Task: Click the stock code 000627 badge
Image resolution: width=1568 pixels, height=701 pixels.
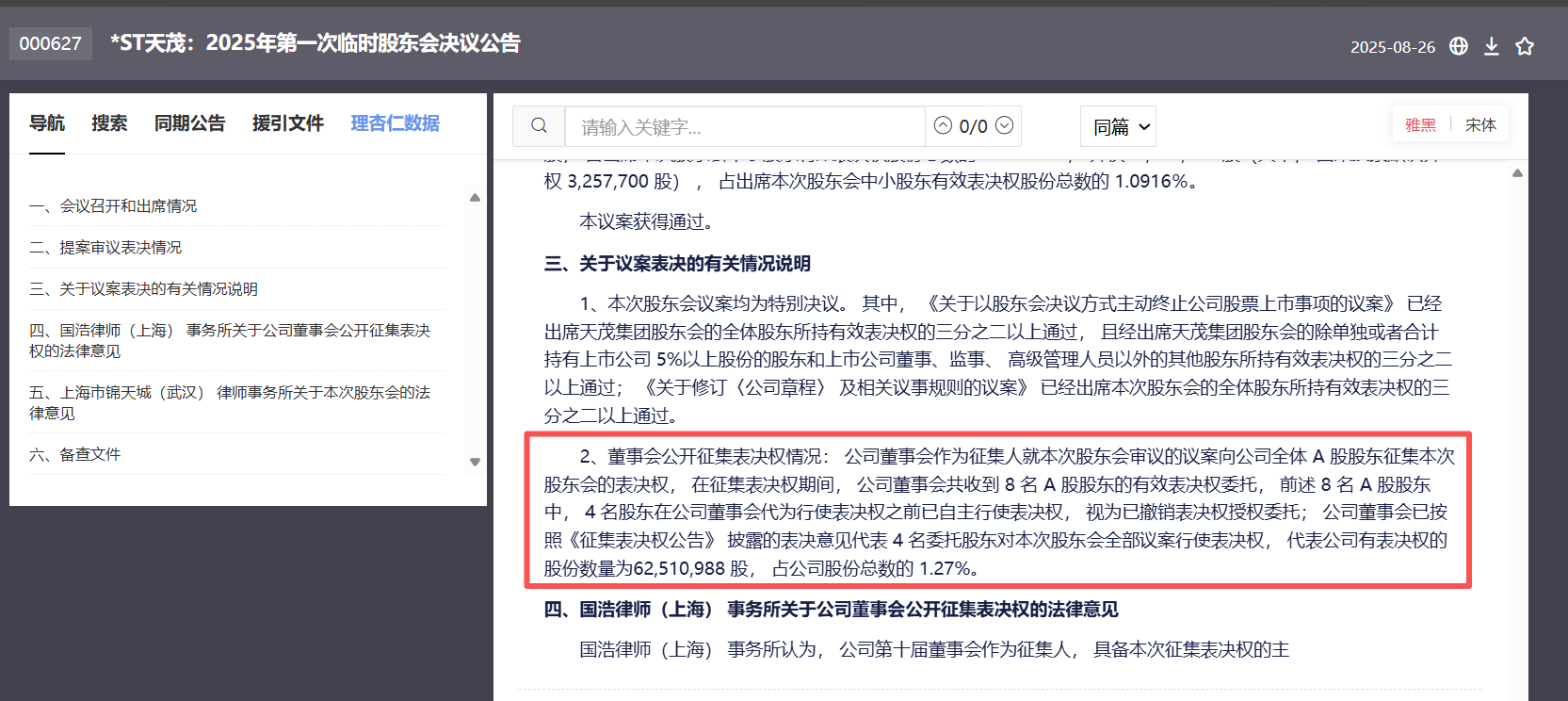Action: [51, 43]
